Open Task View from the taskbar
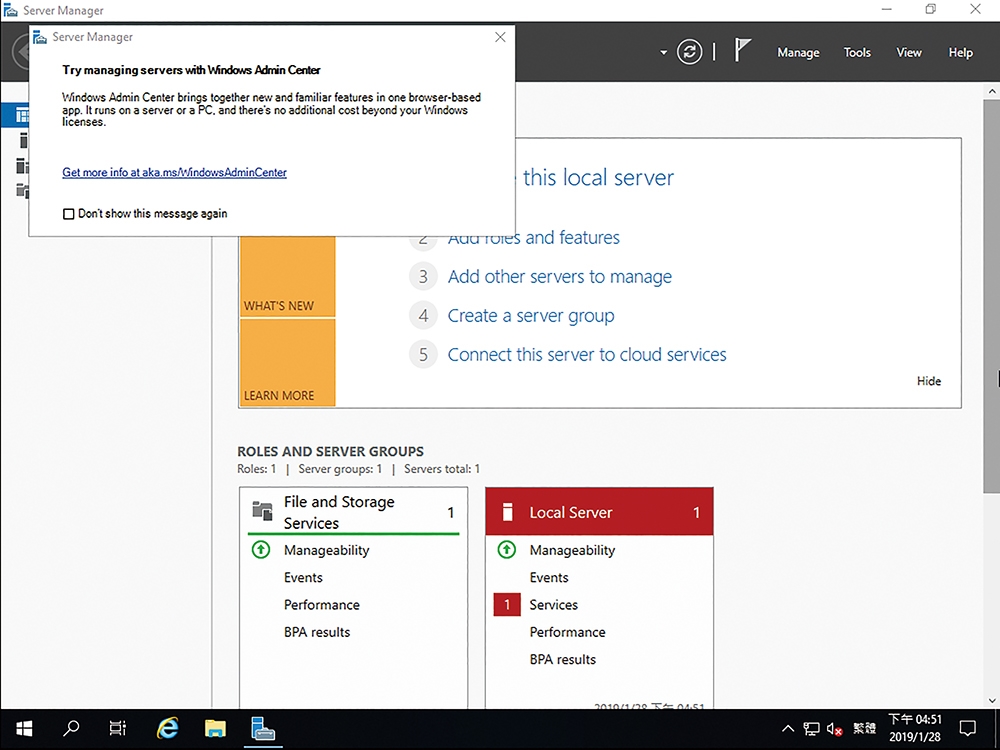The height and width of the screenshot is (750, 1000). pos(118,728)
